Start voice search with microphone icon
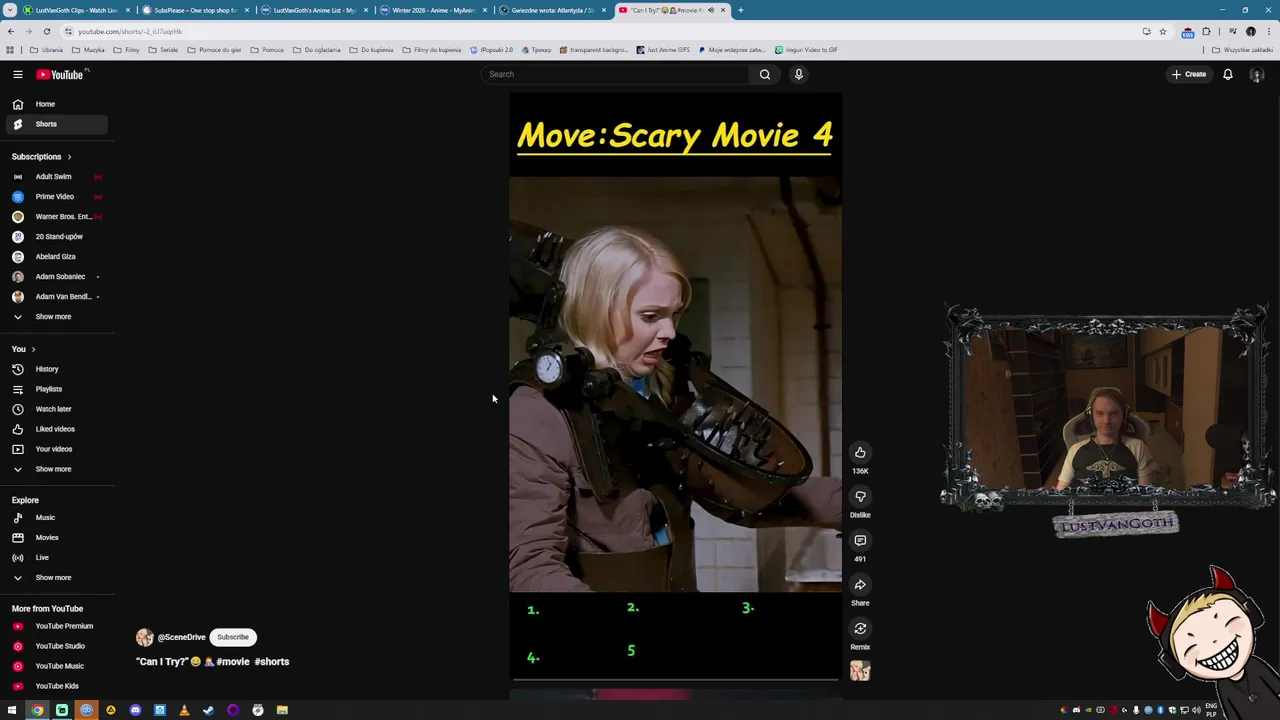Viewport: 1280px width, 720px height. click(799, 74)
